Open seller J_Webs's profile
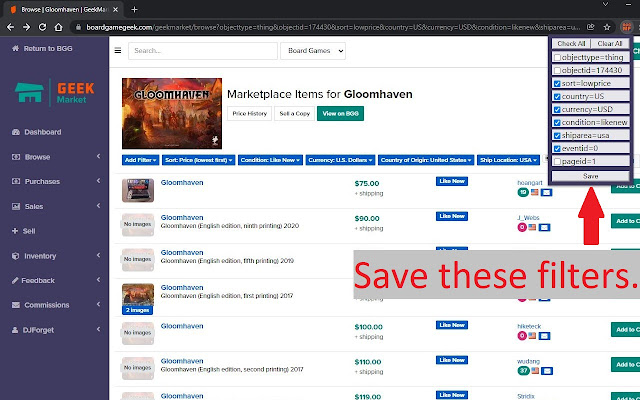Viewport: 640px width, 400px height. click(x=528, y=218)
